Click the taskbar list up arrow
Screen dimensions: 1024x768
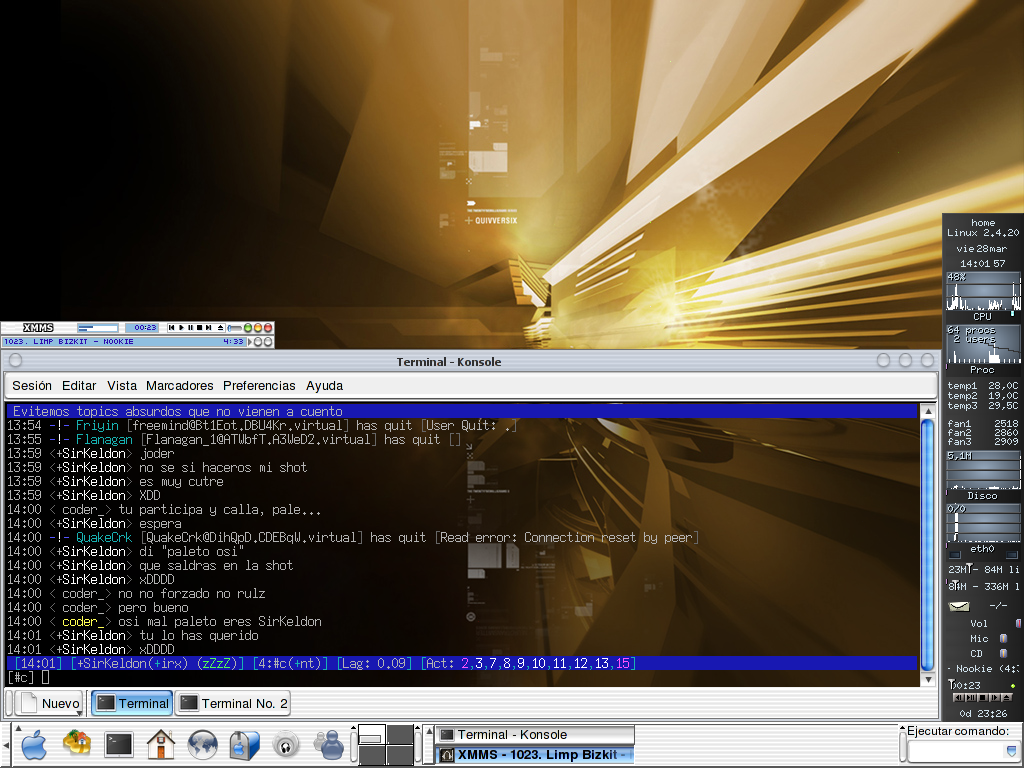429,731
